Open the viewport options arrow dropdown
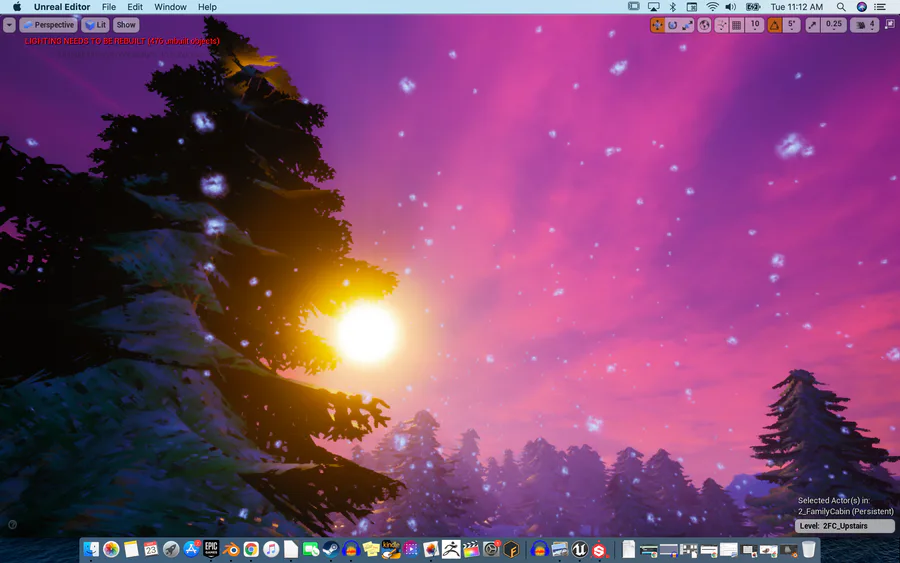This screenshot has height=563, width=900. coord(9,25)
